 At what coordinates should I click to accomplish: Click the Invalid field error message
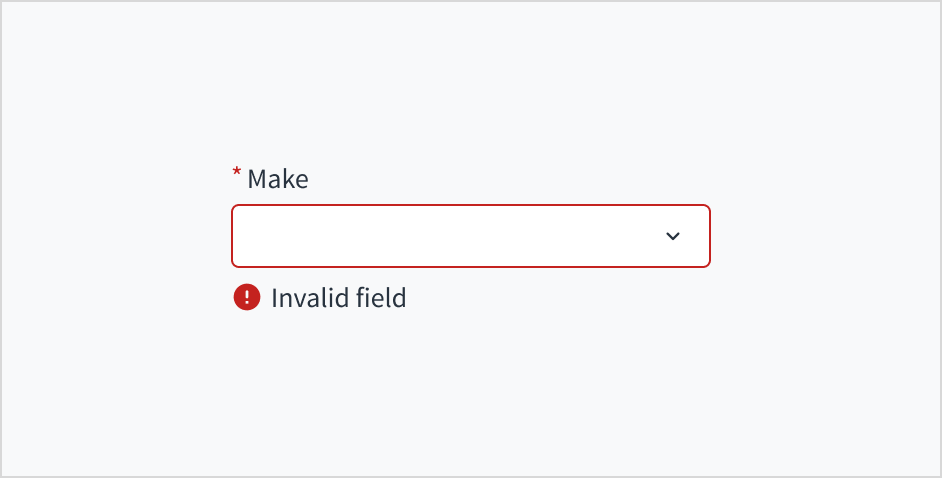[x=338, y=298]
